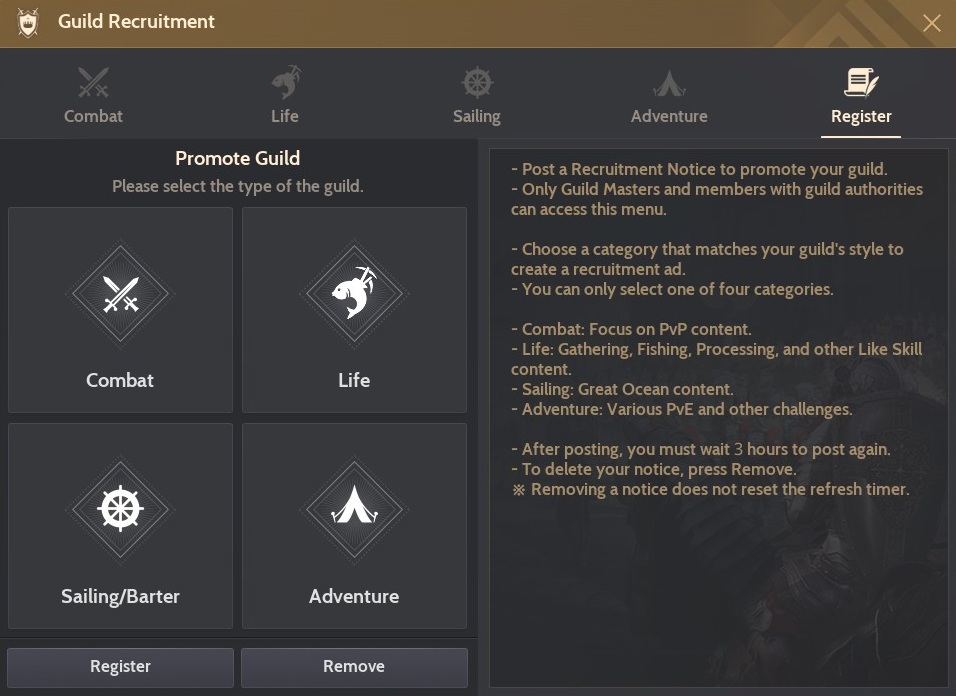This screenshot has width=956, height=696.
Task: Click the crossed swords icon in Combat tab
Action: pos(93,82)
